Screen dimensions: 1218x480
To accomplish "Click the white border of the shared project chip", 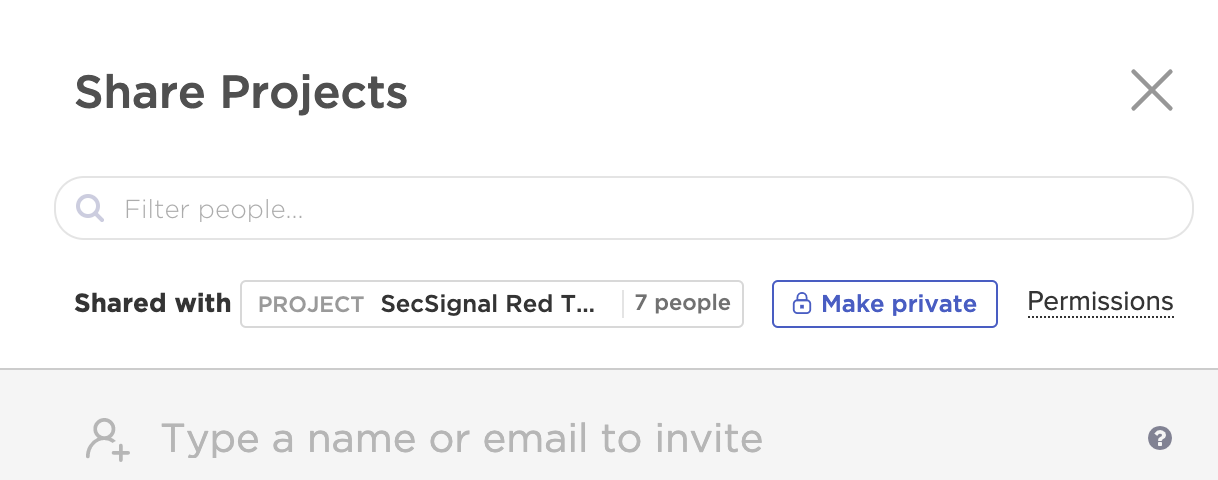I will (491, 282).
